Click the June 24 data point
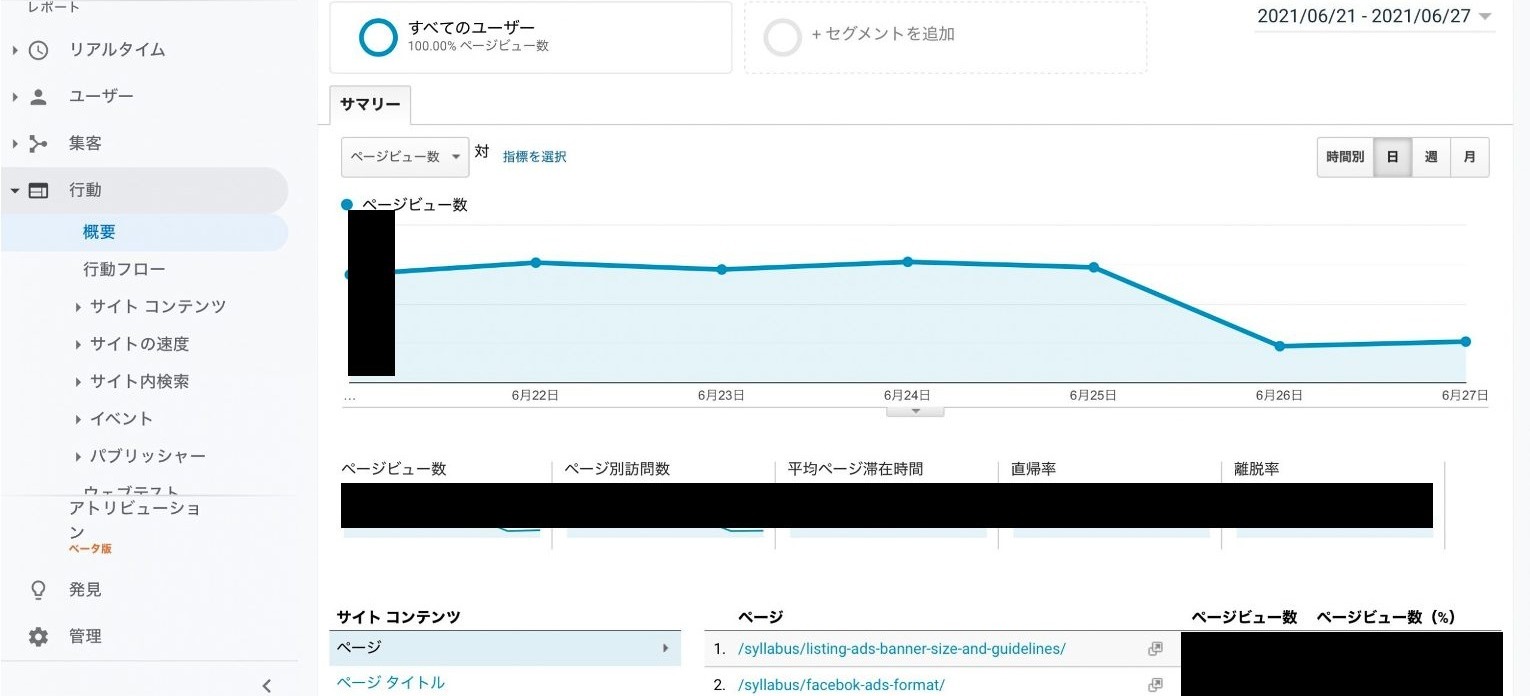This screenshot has width=1530, height=696. click(x=908, y=262)
